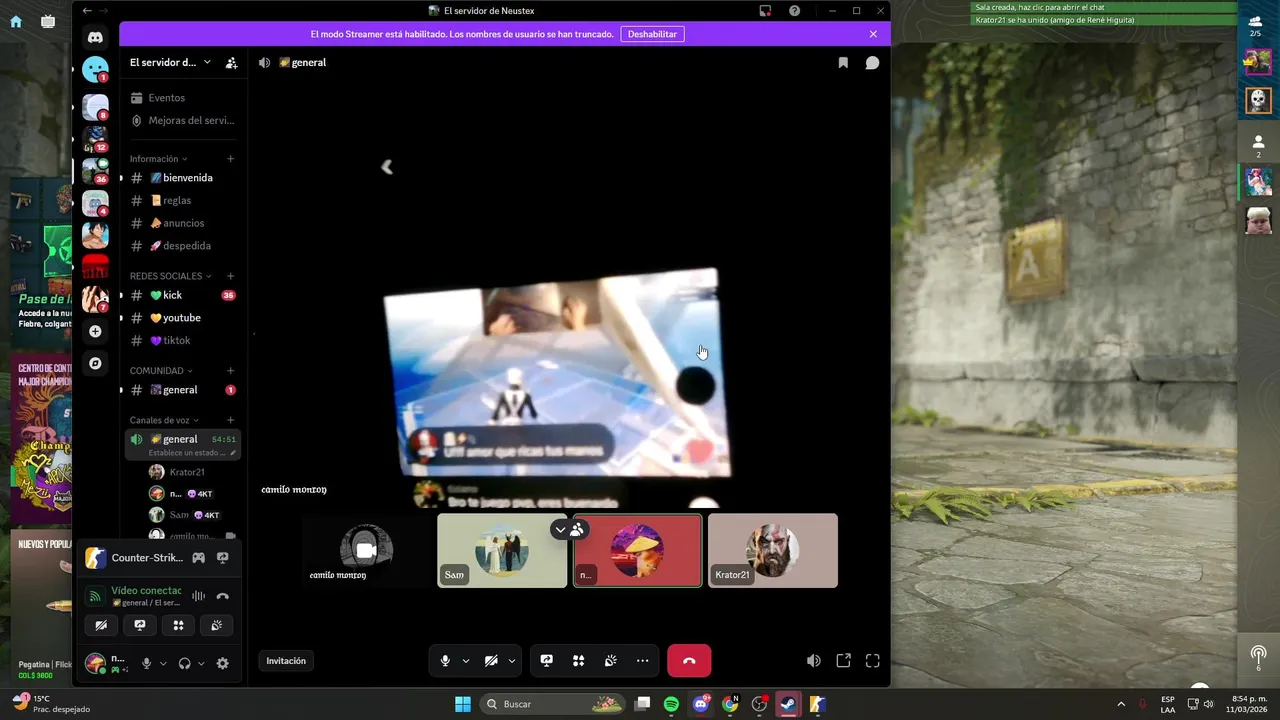Click the participants chevron above the video tiles
This screenshot has height=720, width=1280.
pyautogui.click(x=560, y=529)
